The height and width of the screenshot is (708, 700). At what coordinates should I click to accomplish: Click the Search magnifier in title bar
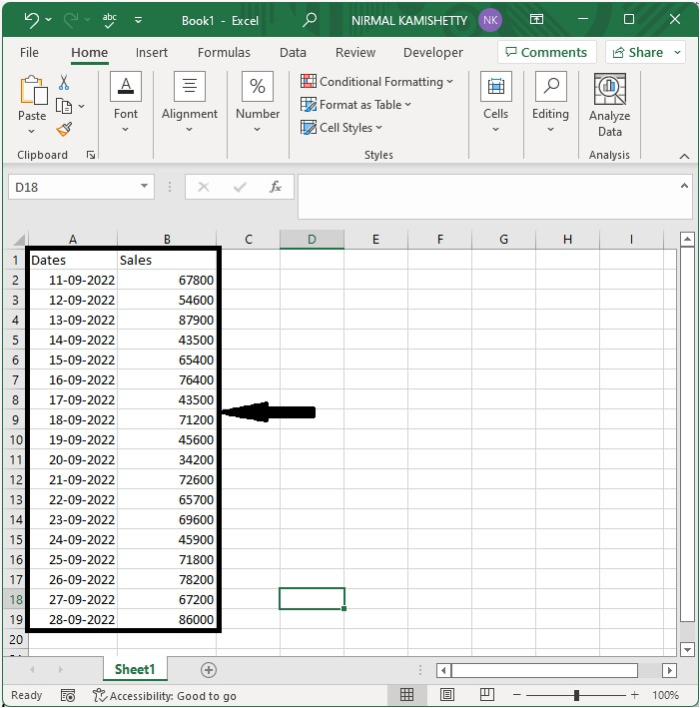(x=309, y=20)
